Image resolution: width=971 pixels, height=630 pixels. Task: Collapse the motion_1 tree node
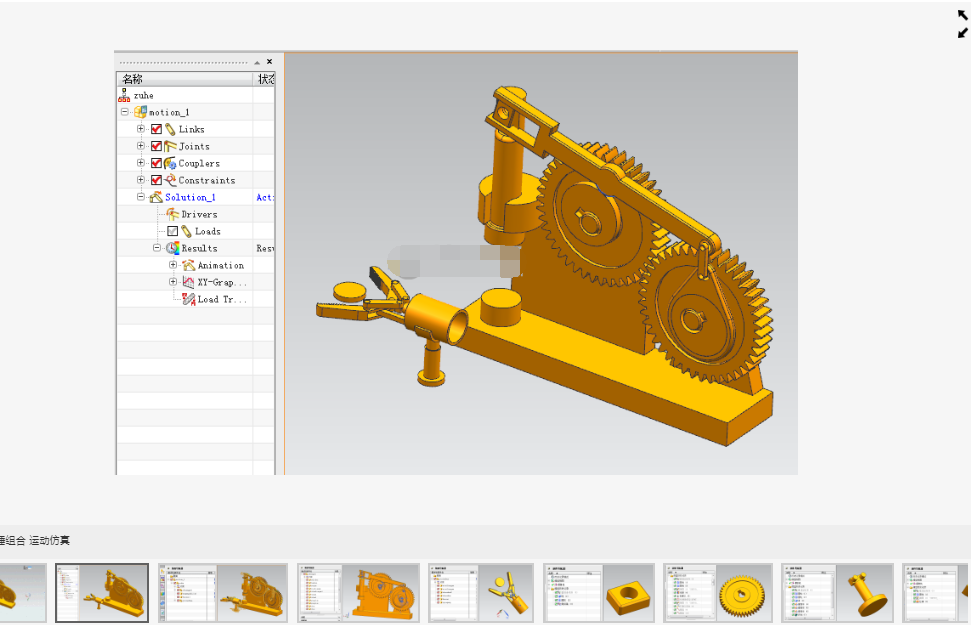(125, 112)
